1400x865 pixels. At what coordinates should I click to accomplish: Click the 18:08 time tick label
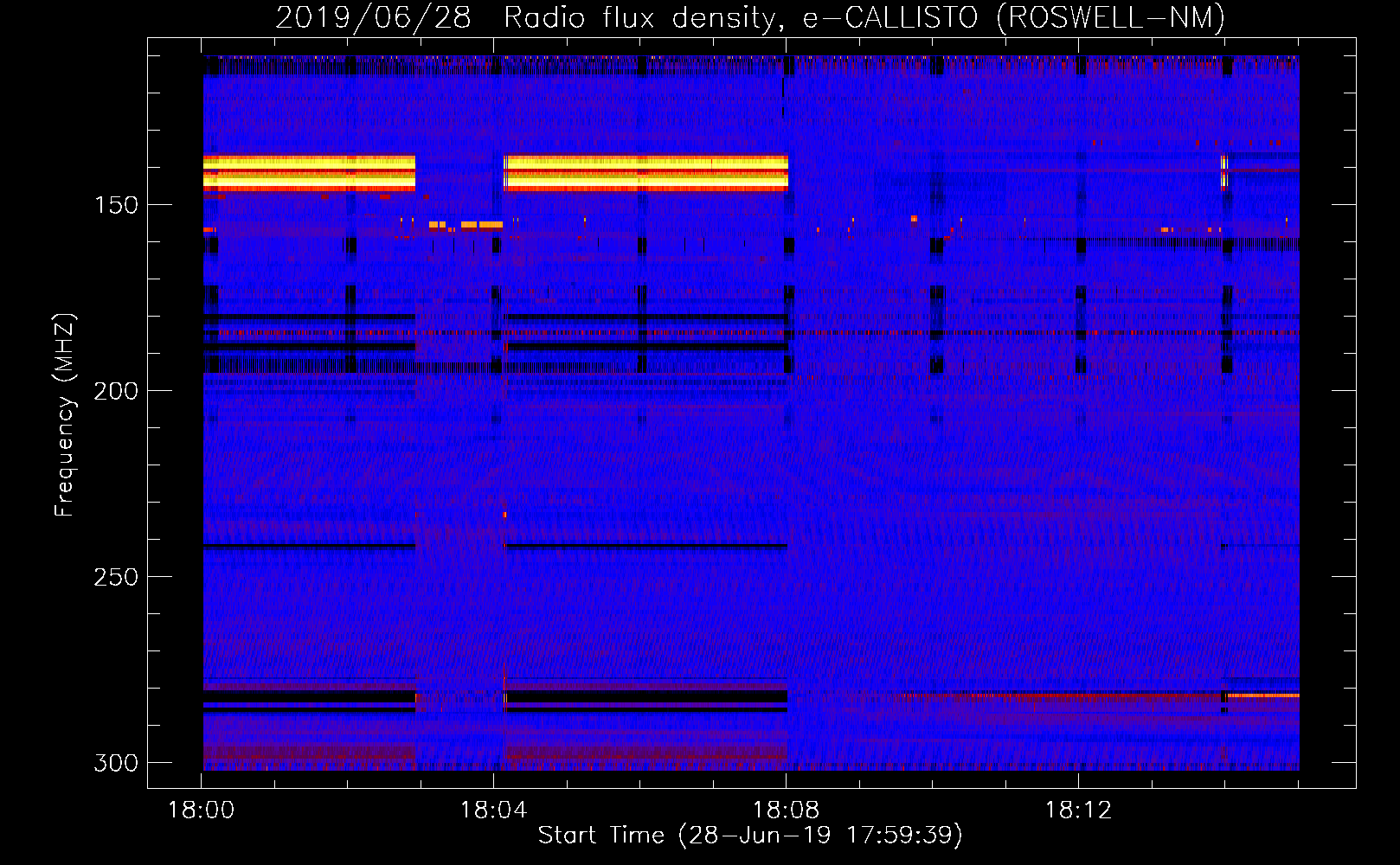[786, 811]
